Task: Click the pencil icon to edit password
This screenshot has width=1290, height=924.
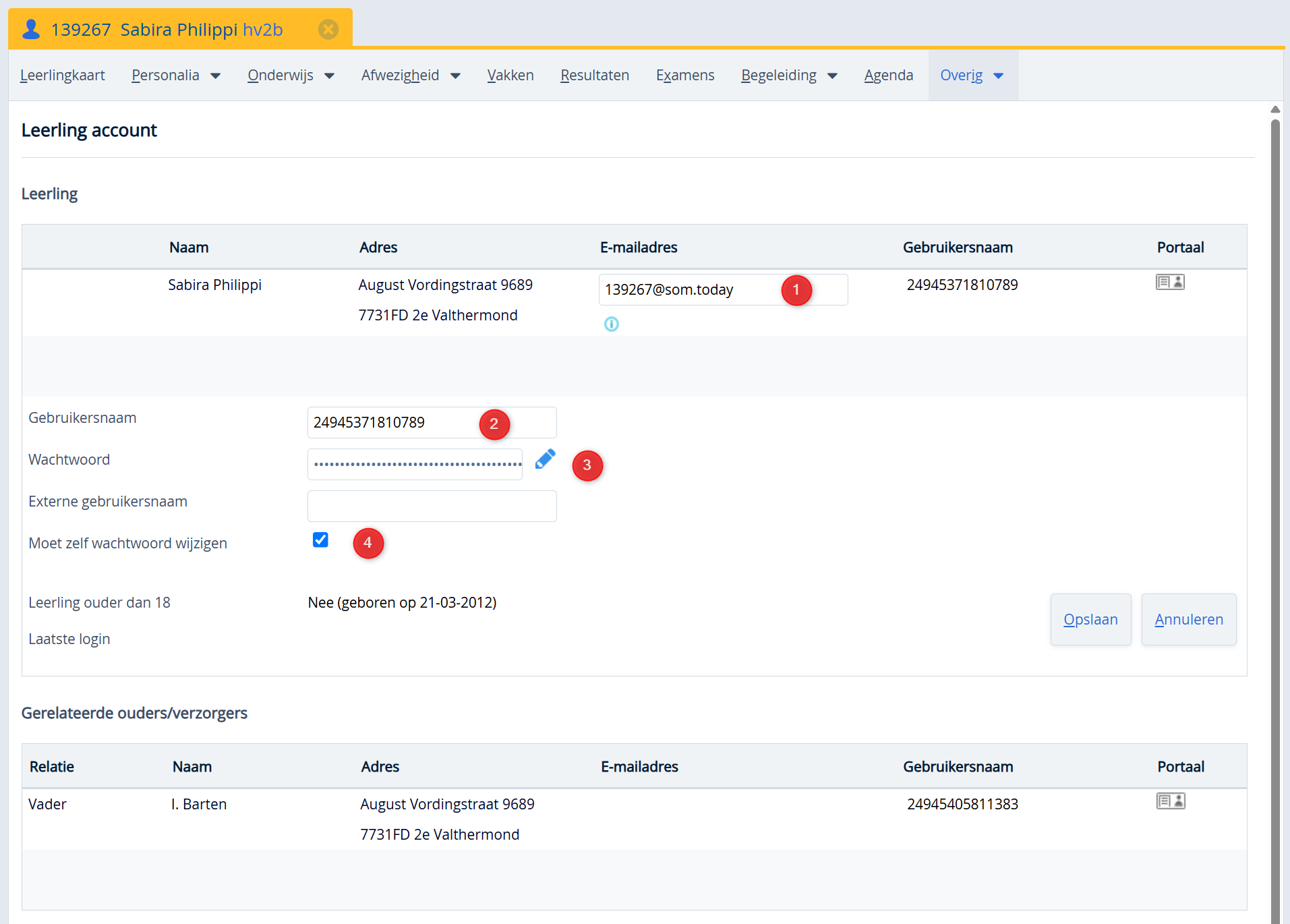Action: tap(545, 460)
